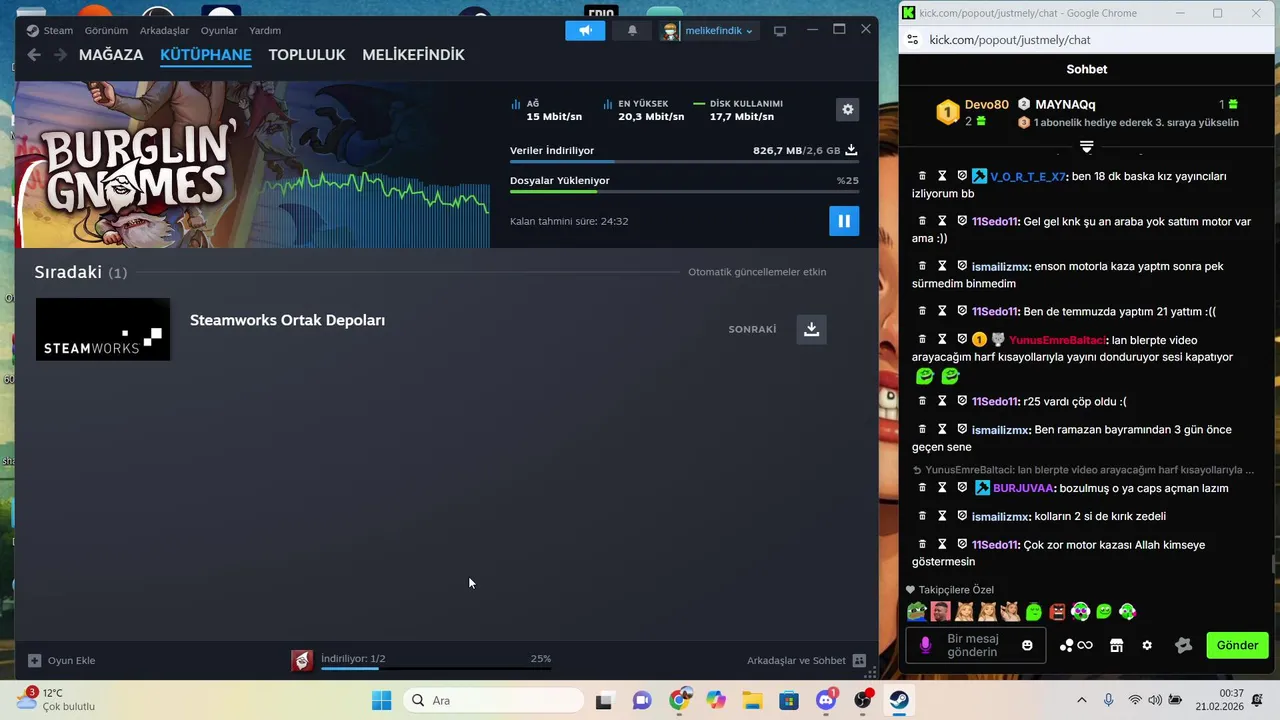Image resolution: width=1280 pixels, height=720 pixels.
Task: Open download settings gear in Steam
Action: click(848, 109)
